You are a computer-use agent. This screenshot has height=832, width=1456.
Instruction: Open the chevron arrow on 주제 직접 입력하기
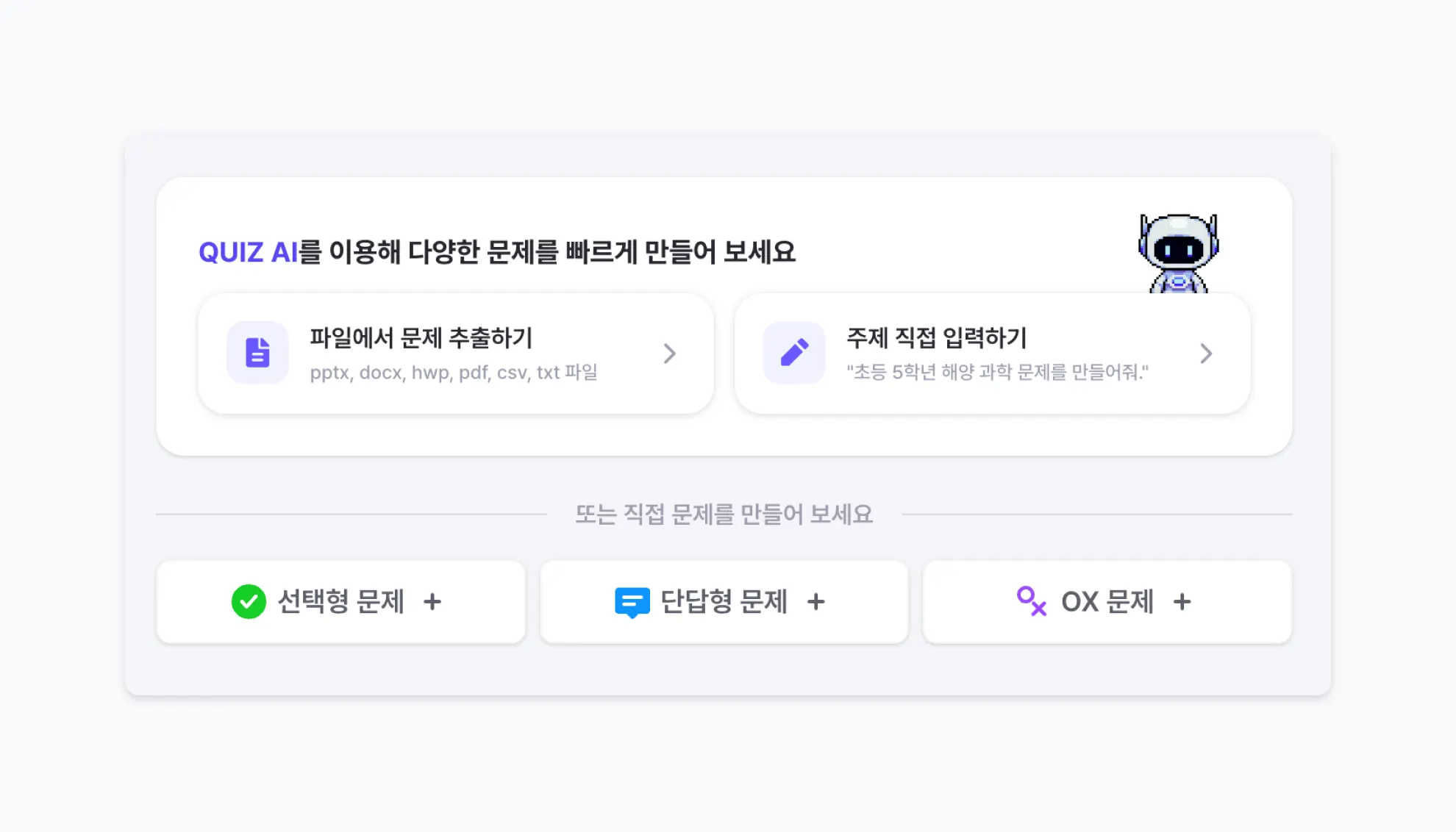1206,354
